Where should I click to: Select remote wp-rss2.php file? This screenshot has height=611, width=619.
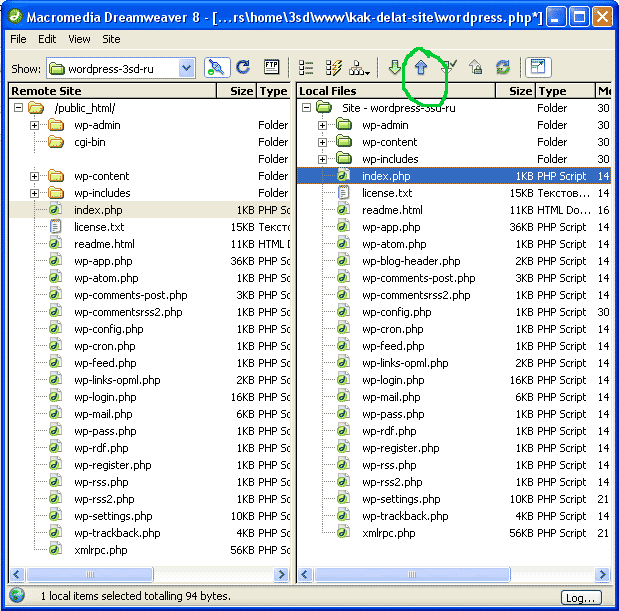tap(104, 499)
